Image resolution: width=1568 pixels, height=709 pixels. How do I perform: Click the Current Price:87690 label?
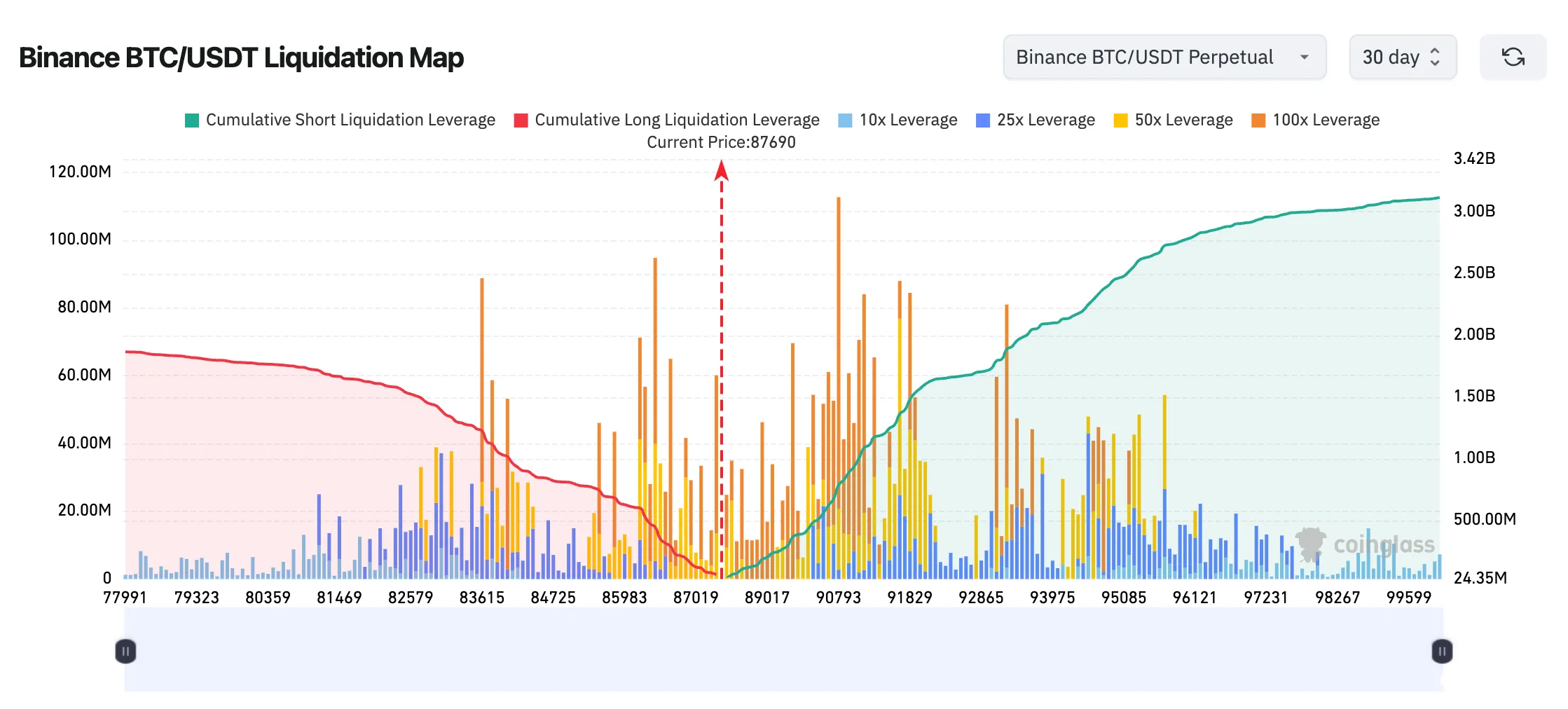coord(722,142)
